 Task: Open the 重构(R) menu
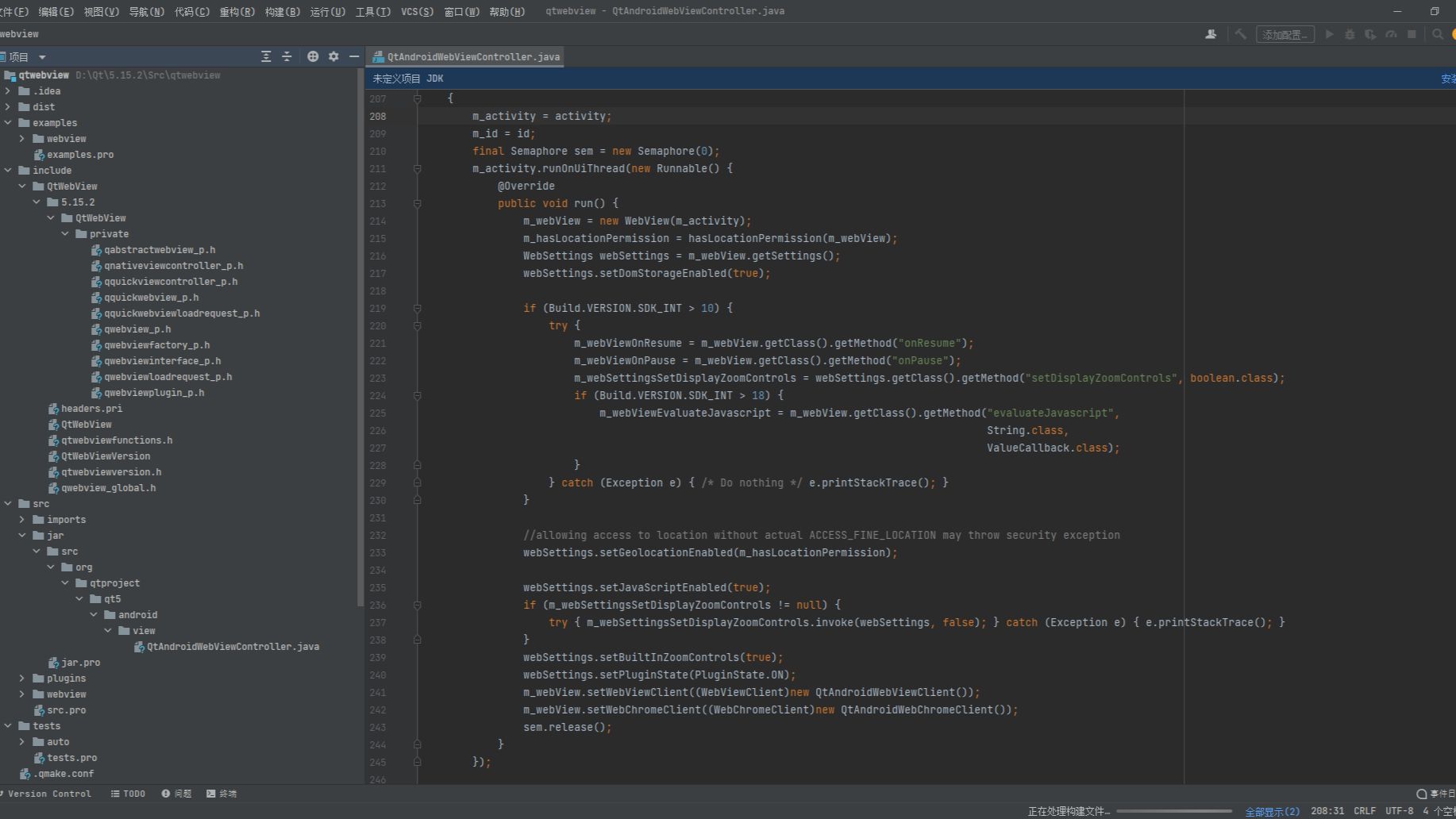tap(237, 12)
